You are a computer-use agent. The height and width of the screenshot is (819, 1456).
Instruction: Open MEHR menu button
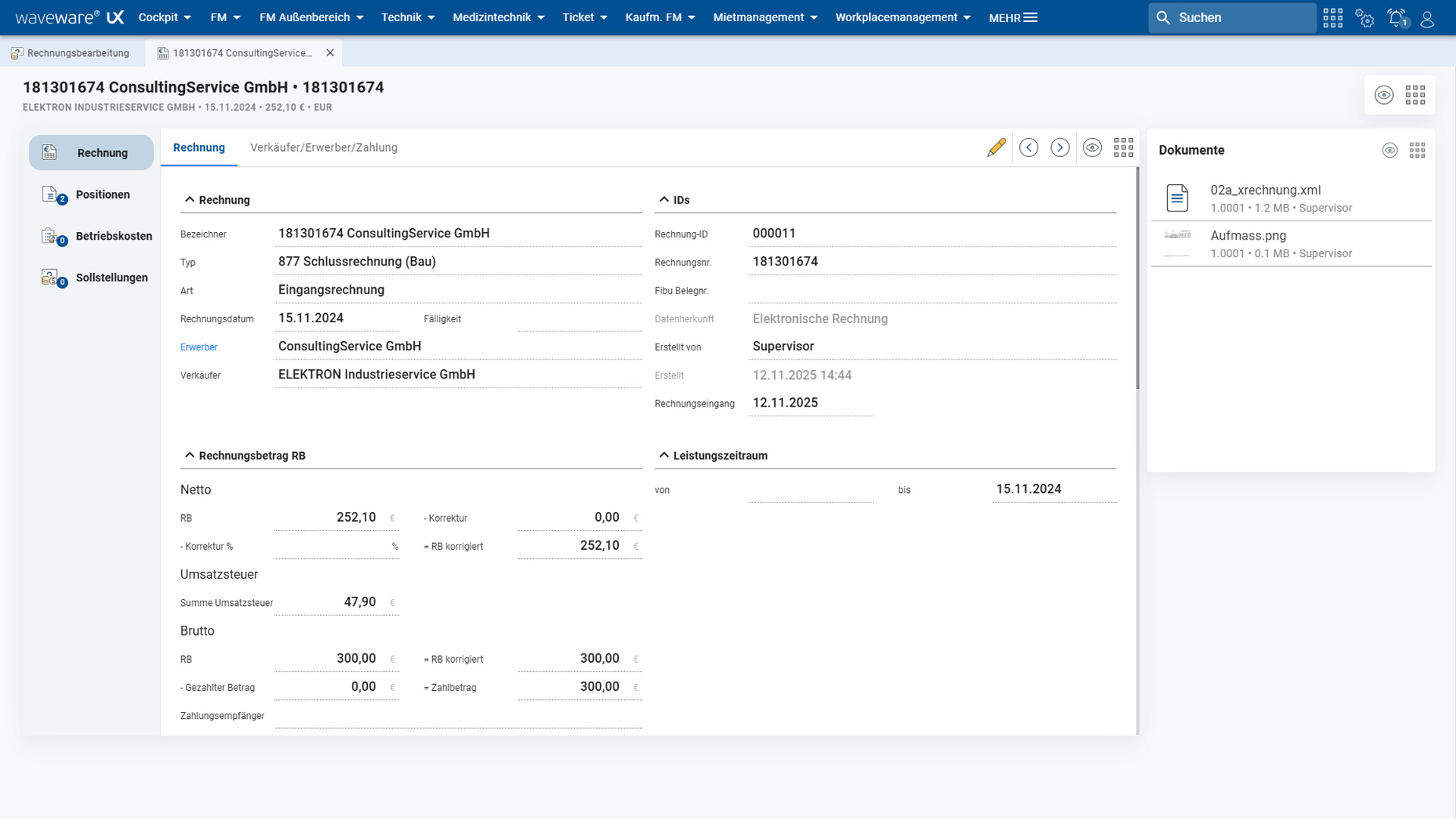[x=1012, y=17]
